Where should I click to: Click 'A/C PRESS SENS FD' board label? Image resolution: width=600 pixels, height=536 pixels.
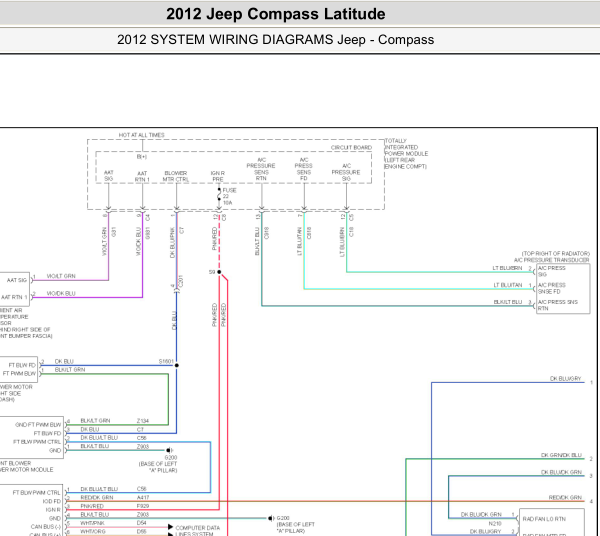pyautogui.click(x=303, y=169)
